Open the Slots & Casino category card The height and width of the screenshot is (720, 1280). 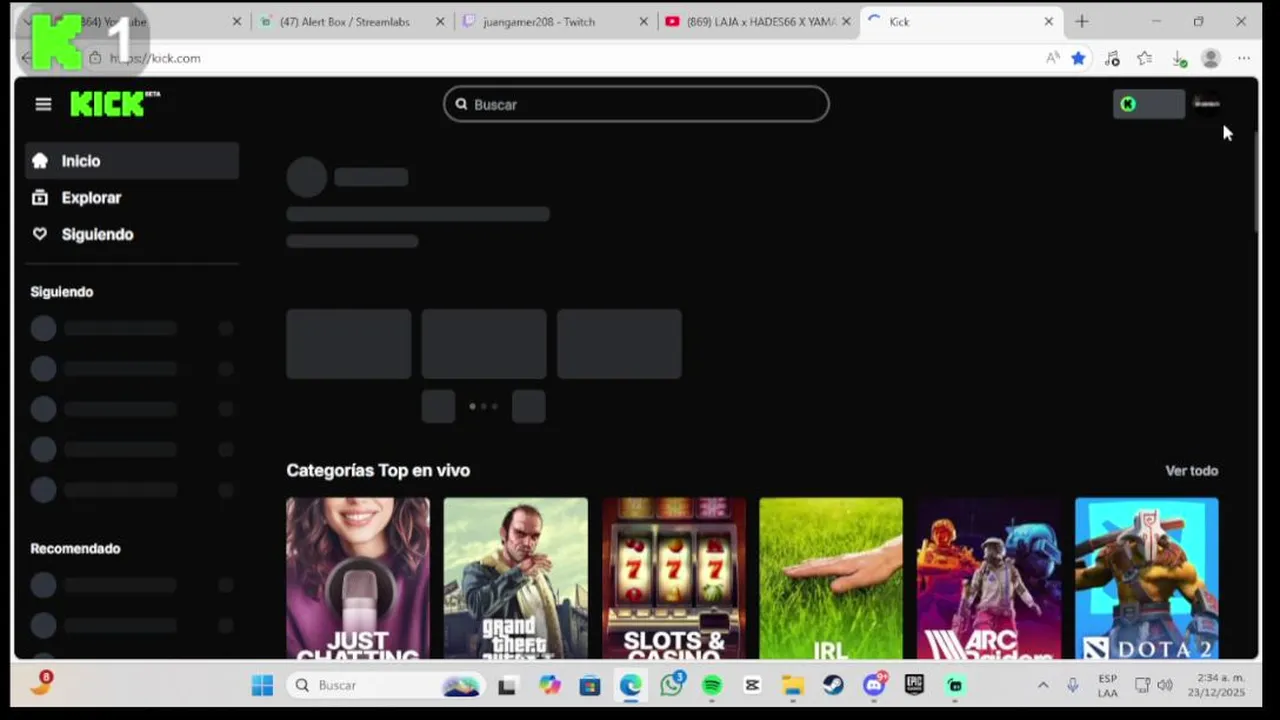[x=674, y=578]
